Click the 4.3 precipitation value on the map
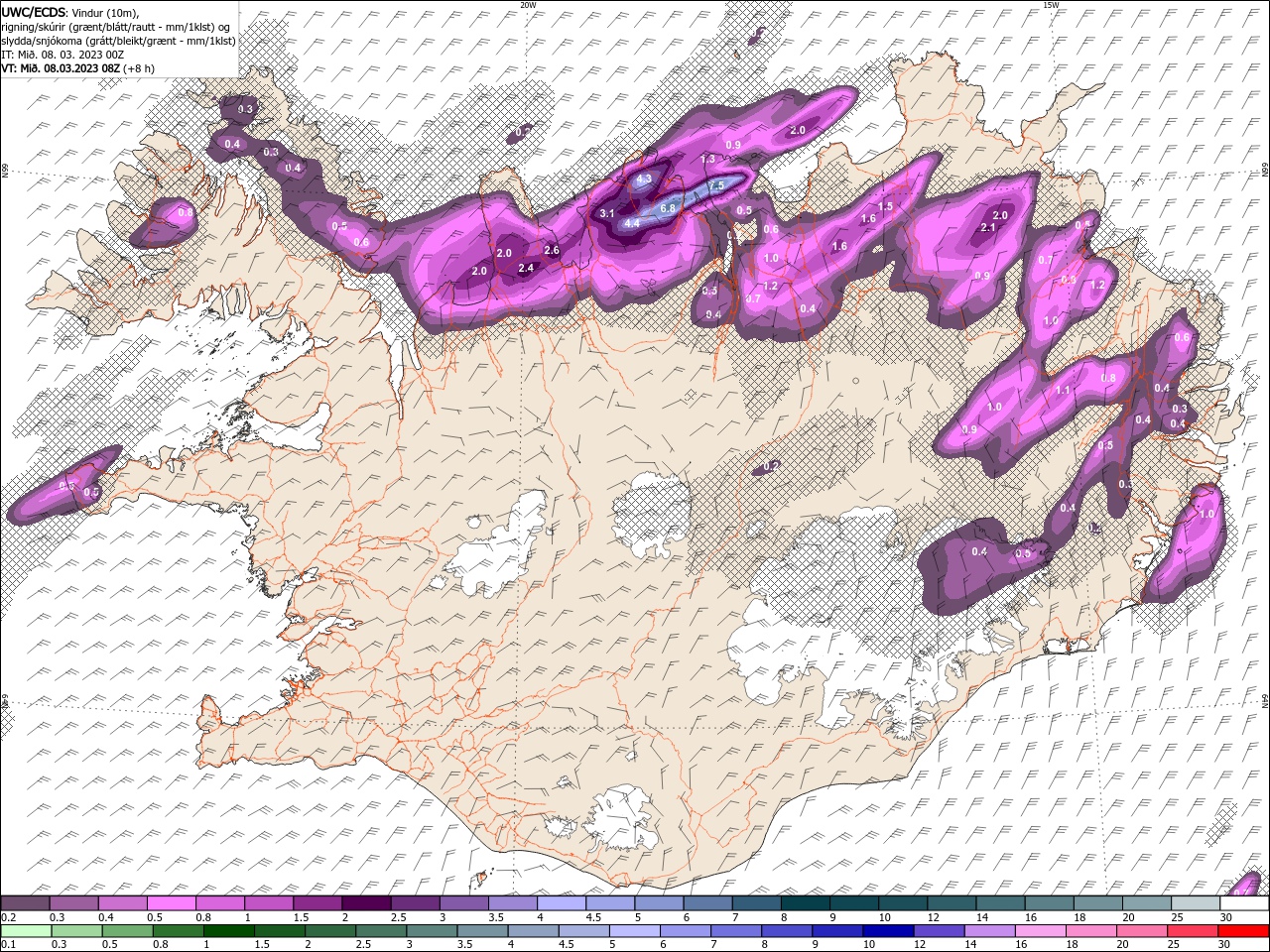1270x952 pixels. point(644,179)
